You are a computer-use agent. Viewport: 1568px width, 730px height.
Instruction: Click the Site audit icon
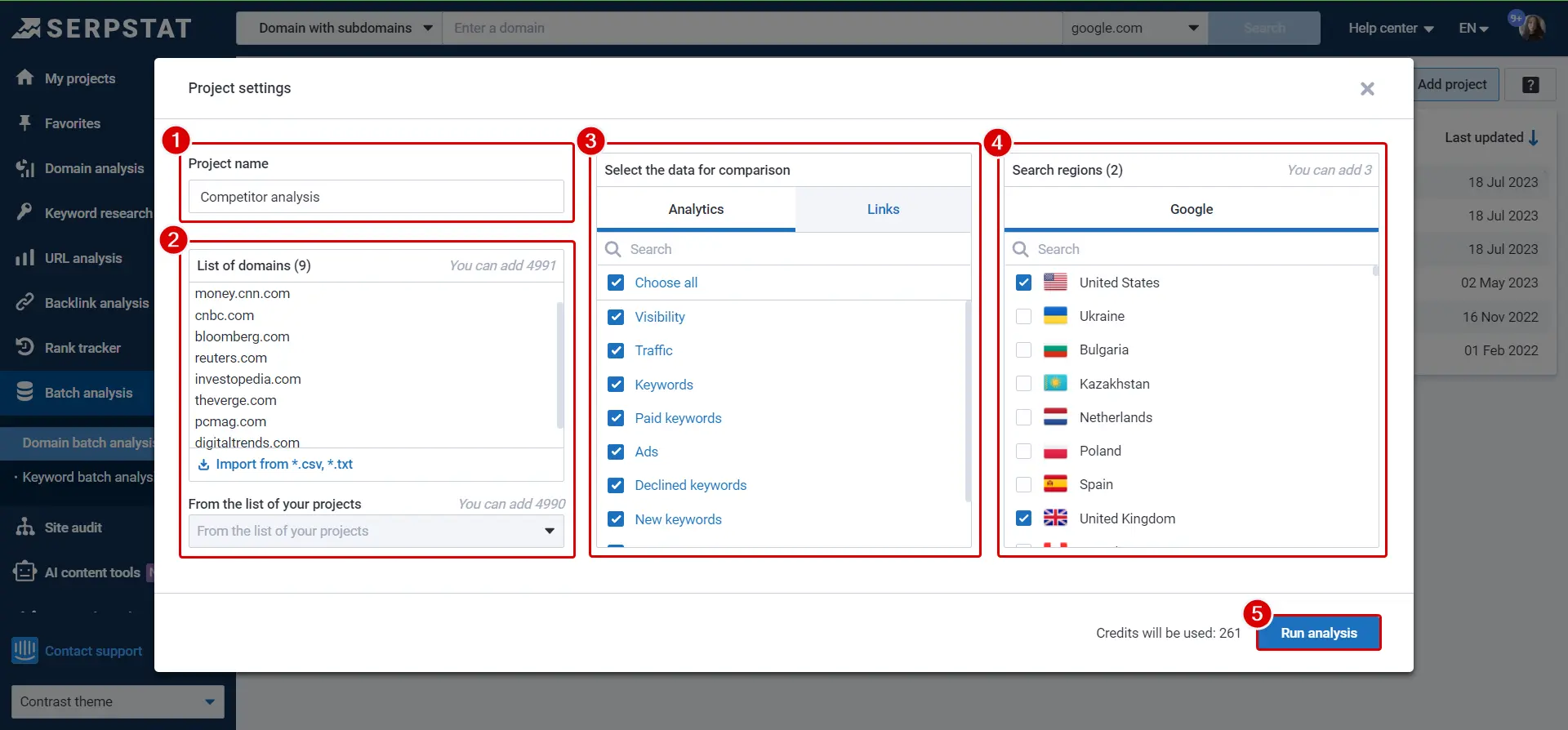click(24, 527)
